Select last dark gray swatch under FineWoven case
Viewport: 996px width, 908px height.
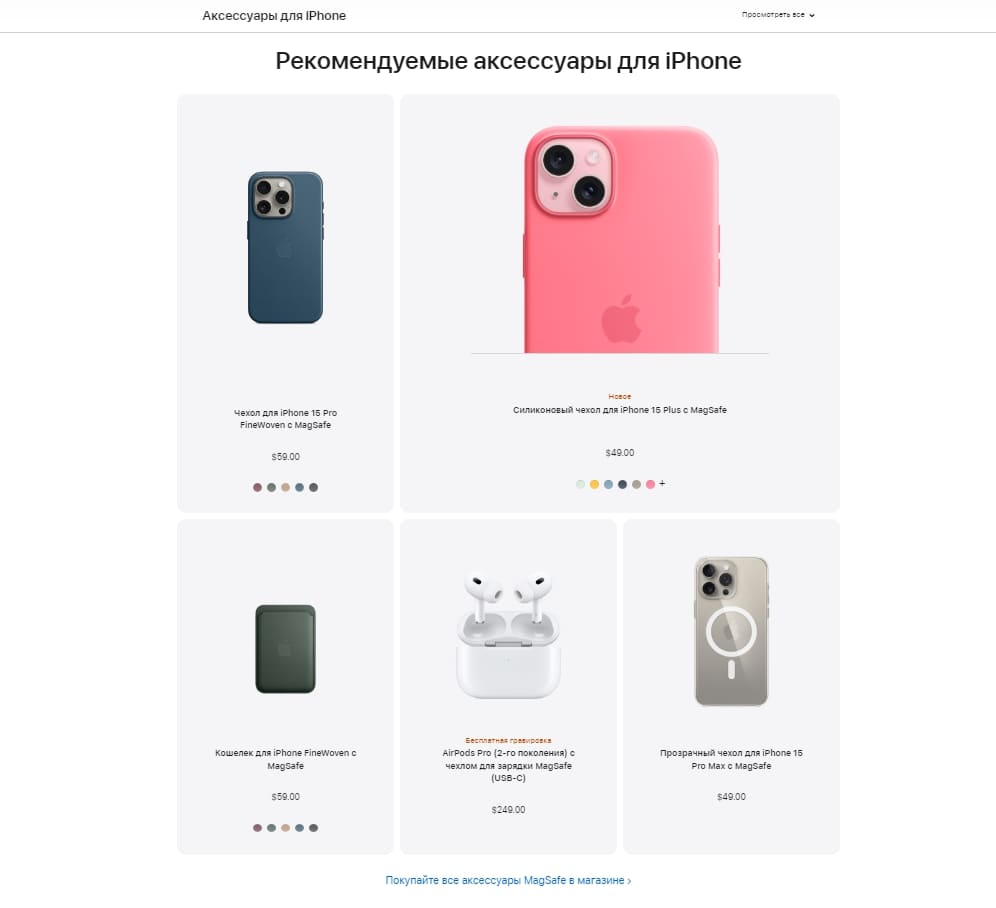click(313, 487)
